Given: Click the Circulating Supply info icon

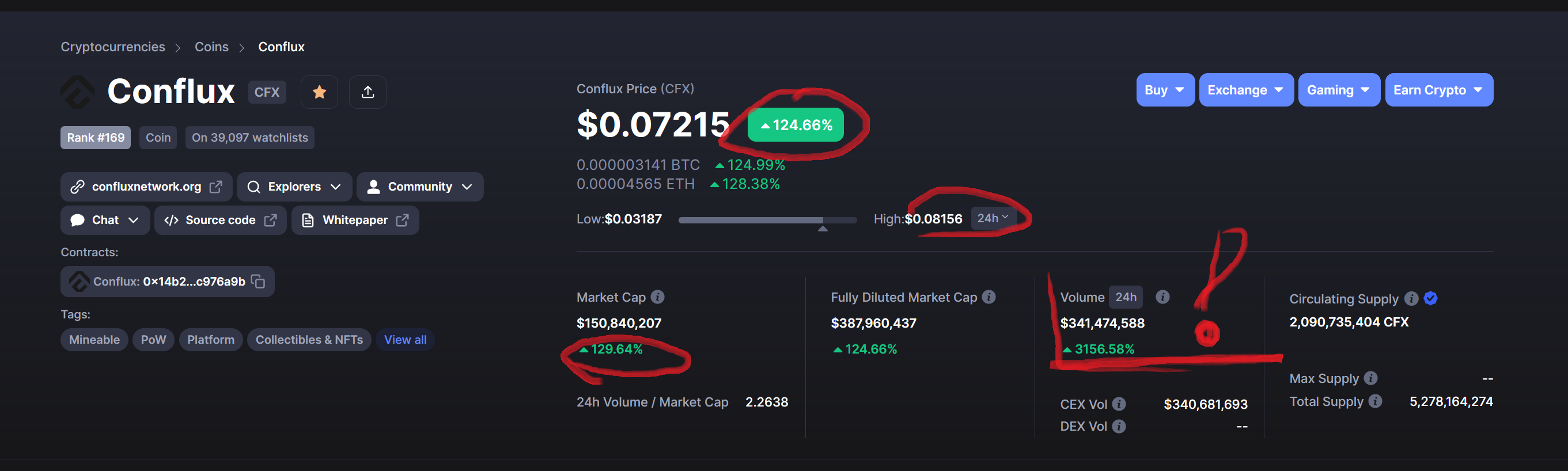Looking at the screenshot, I should [1411, 299].
